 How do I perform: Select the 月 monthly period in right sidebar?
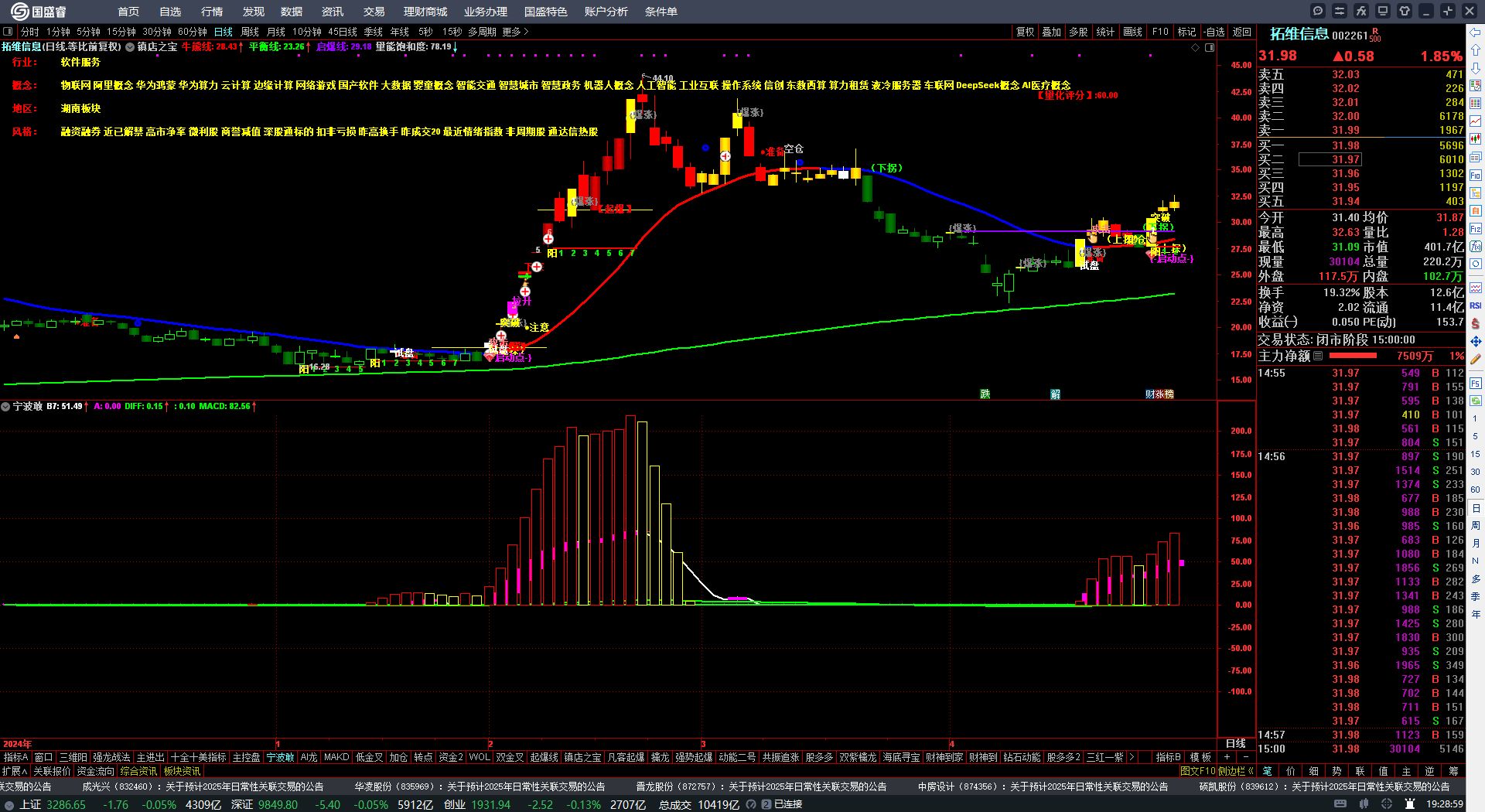(1476, 544)
